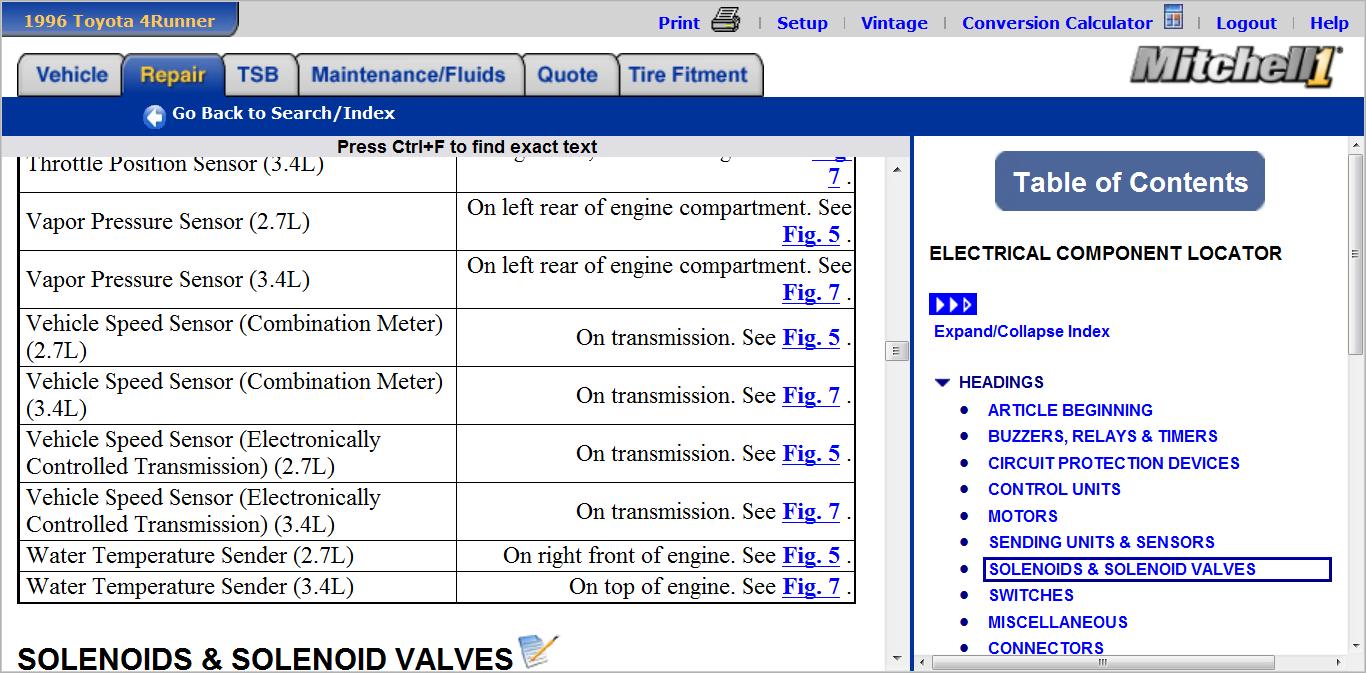Screen dimensions: 1366x673
Task: Click the Mitchell1 logo
Action: pyautogui.click(x=1236, y=66)
